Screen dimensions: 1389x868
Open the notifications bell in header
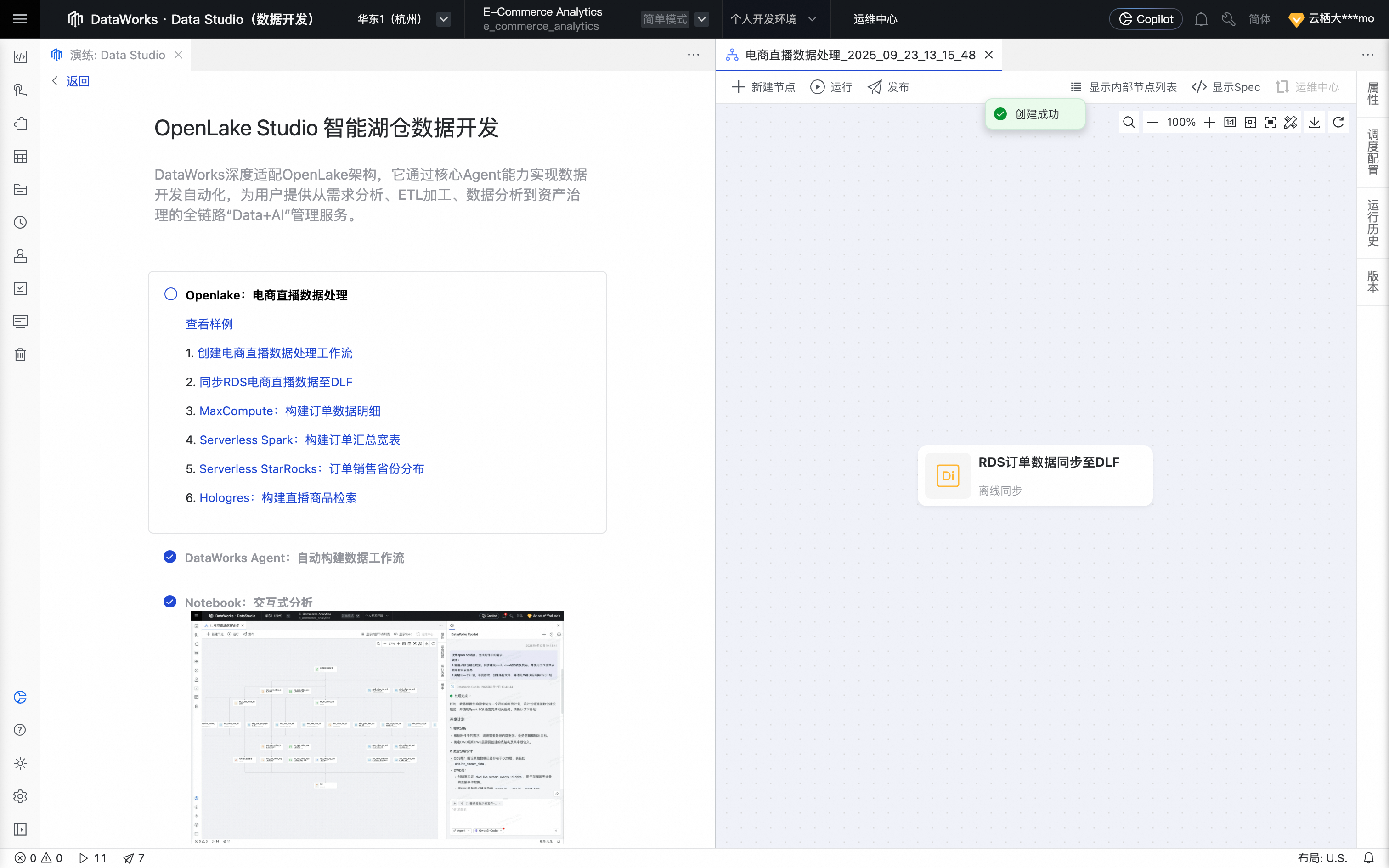[1201, 19]
